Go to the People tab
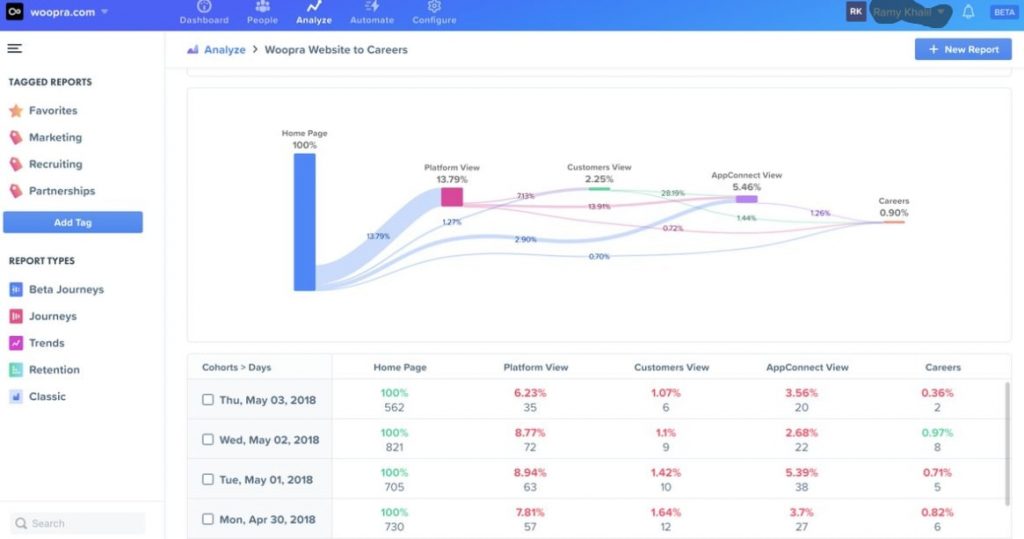Viewport: 1024px width, 539px height. coord(263,13)
